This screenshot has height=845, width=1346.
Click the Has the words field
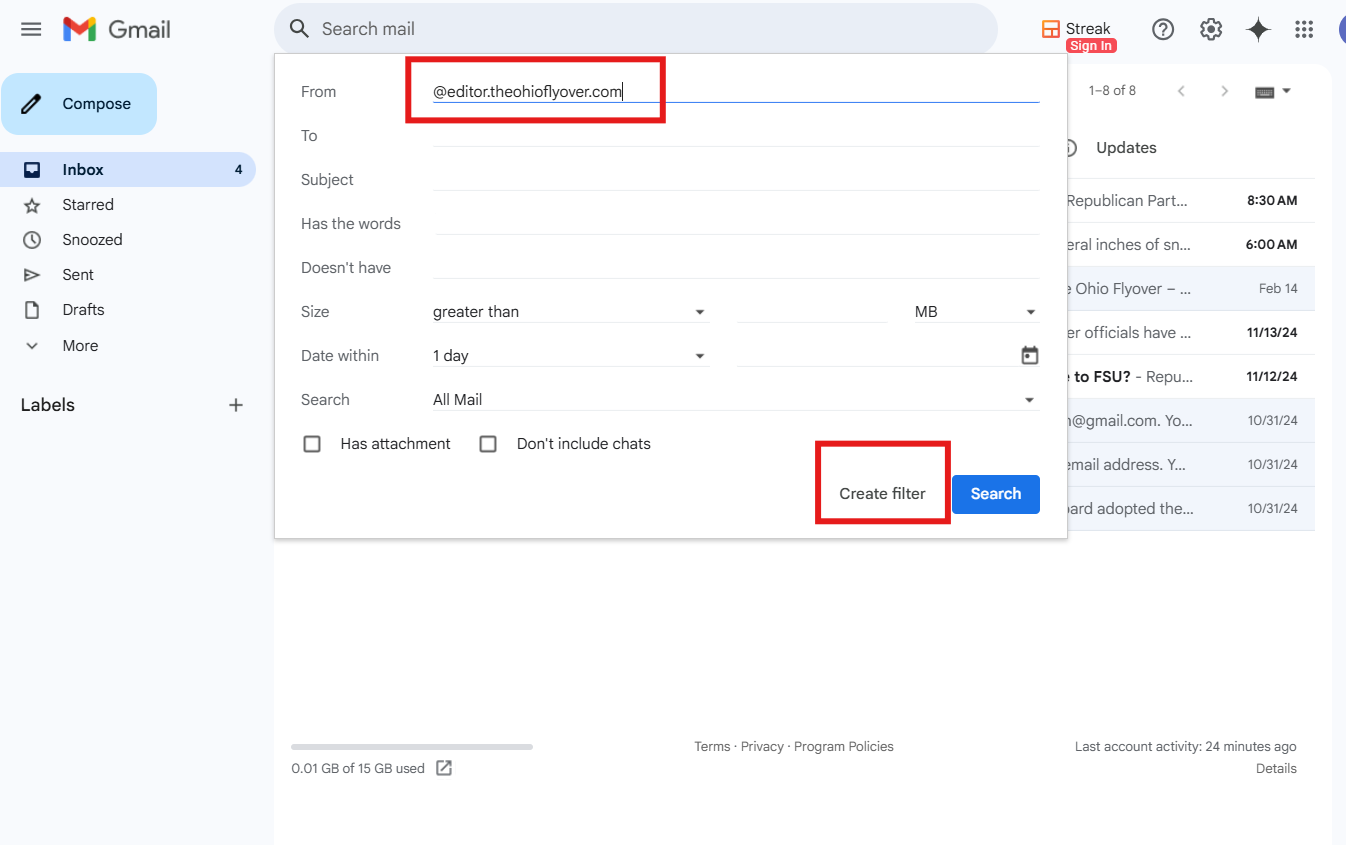736,224
